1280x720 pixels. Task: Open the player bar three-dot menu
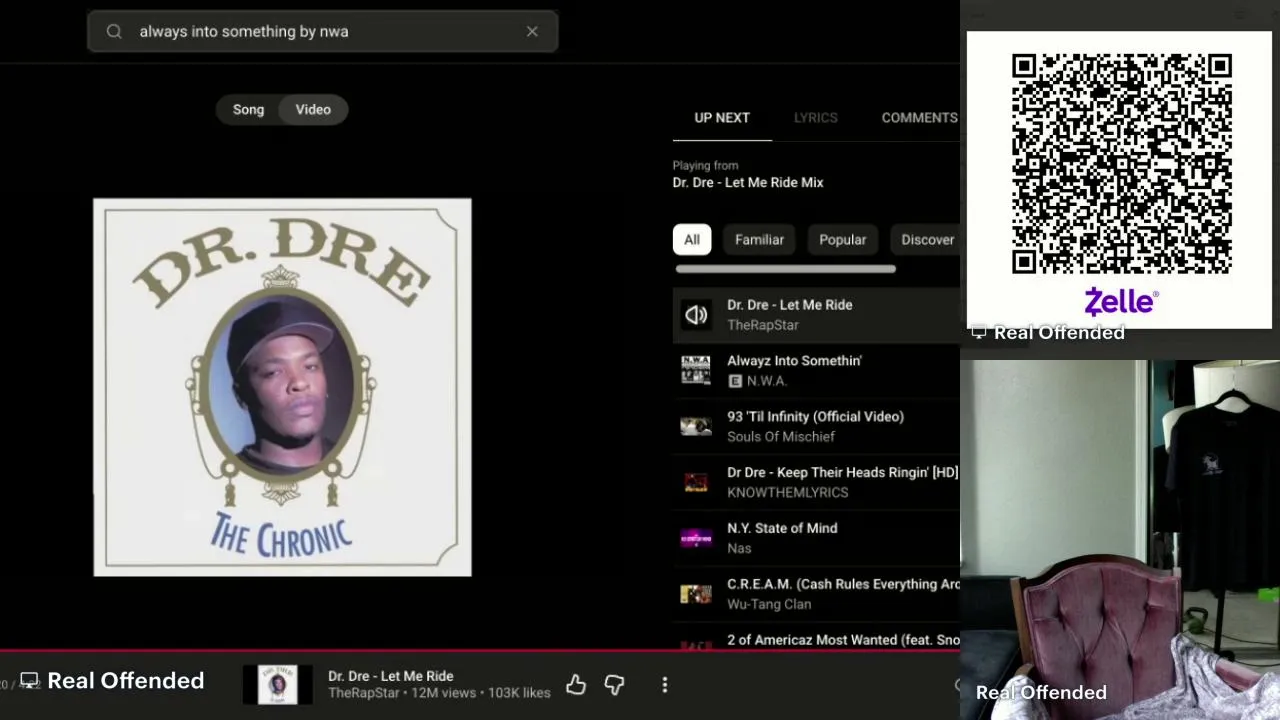(x=665, y=685)
